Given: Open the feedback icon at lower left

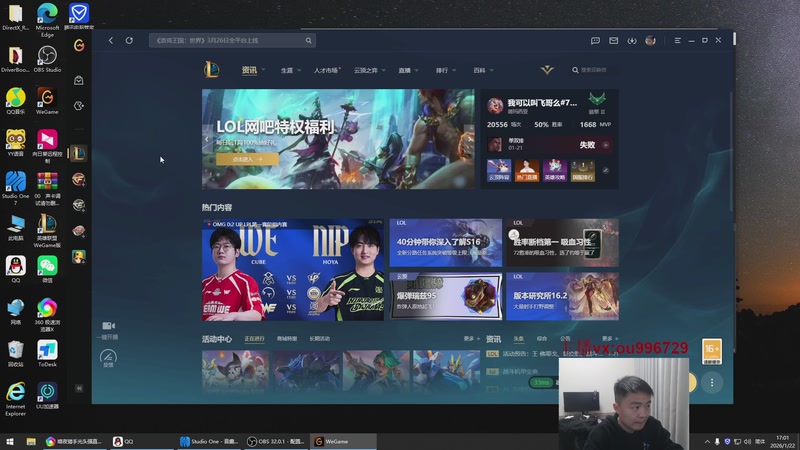Looking at the screenshot, I should click(108, 356).
